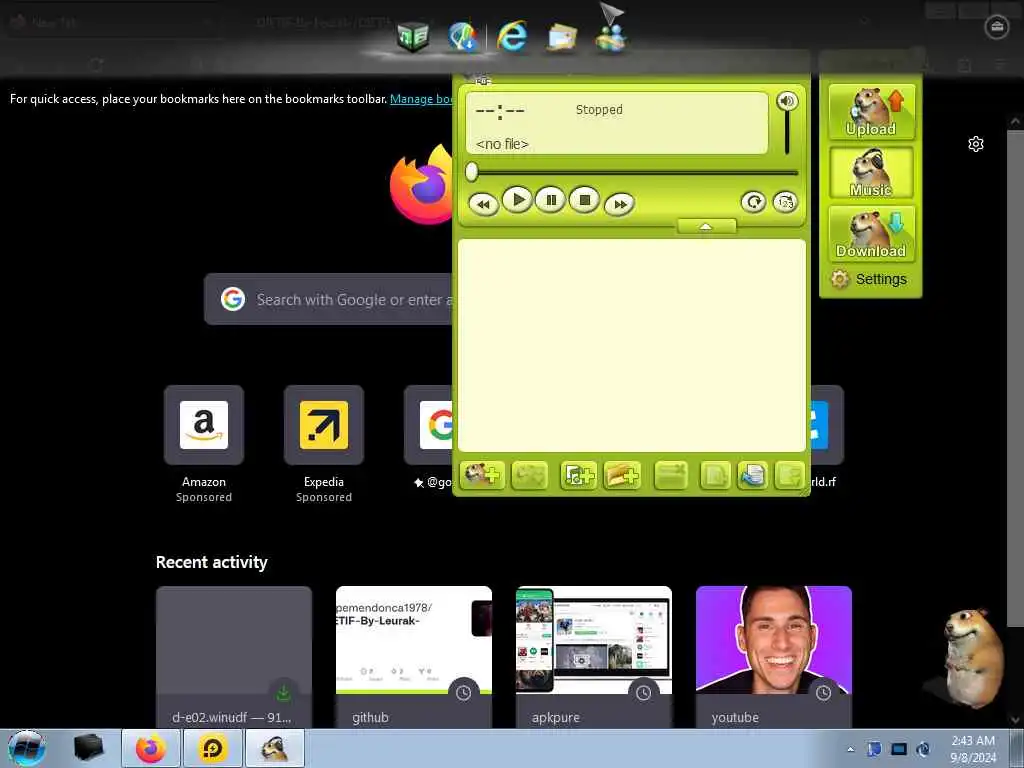Open the Google shortcut tile
This screenshot has width=1024, height=768.
pos(429,425)
